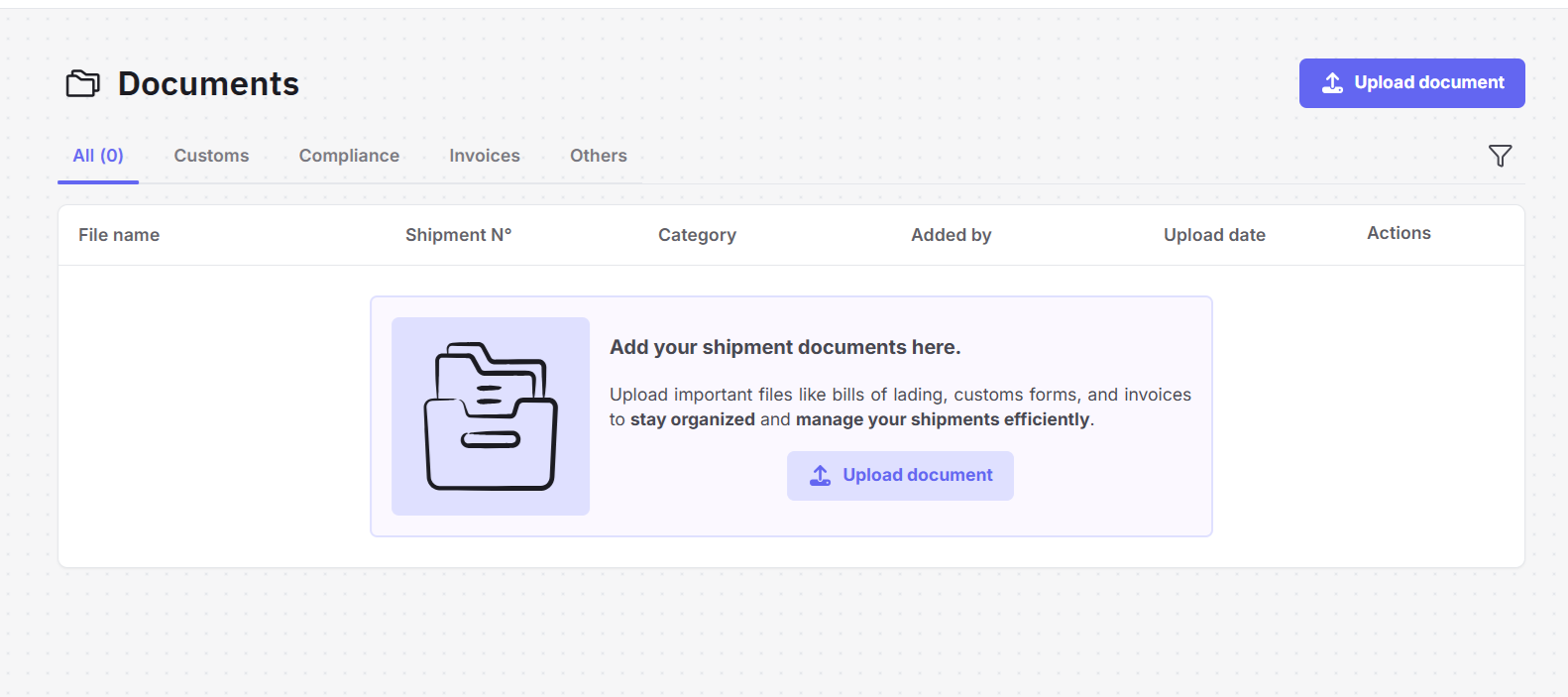1568x697 pixels.
Task: Click the Documents page title
Action: (208, 84)
